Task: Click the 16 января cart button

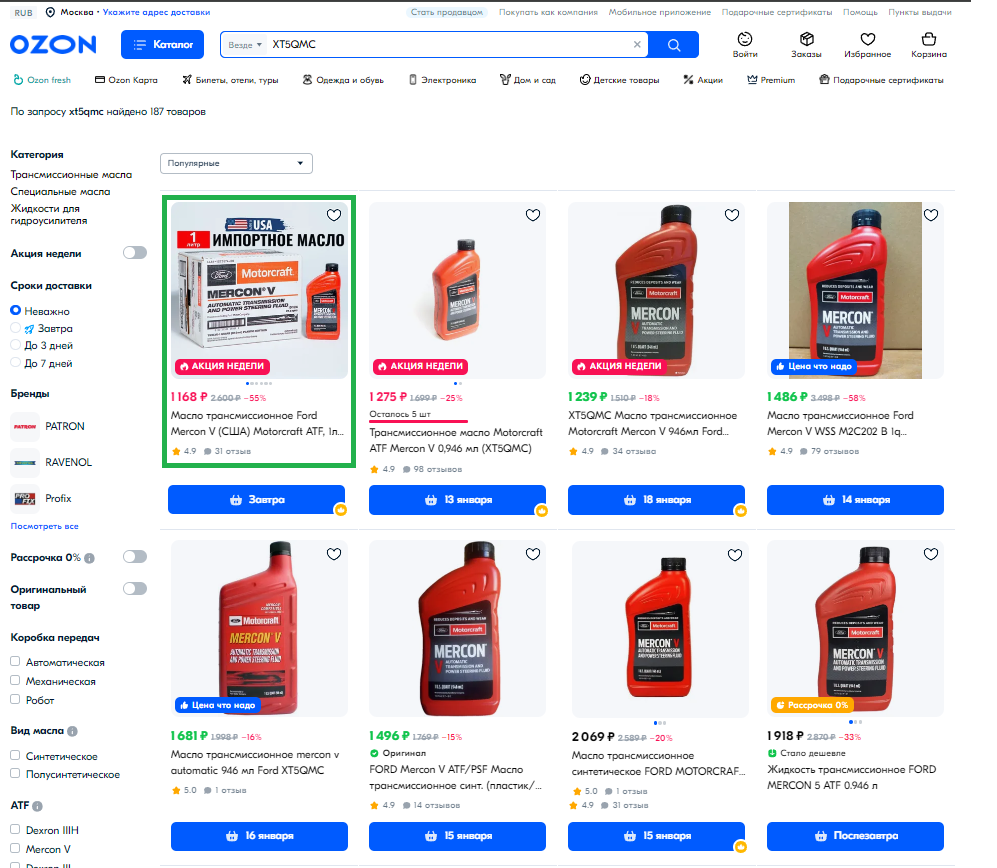Action: [x=259, y=836]
